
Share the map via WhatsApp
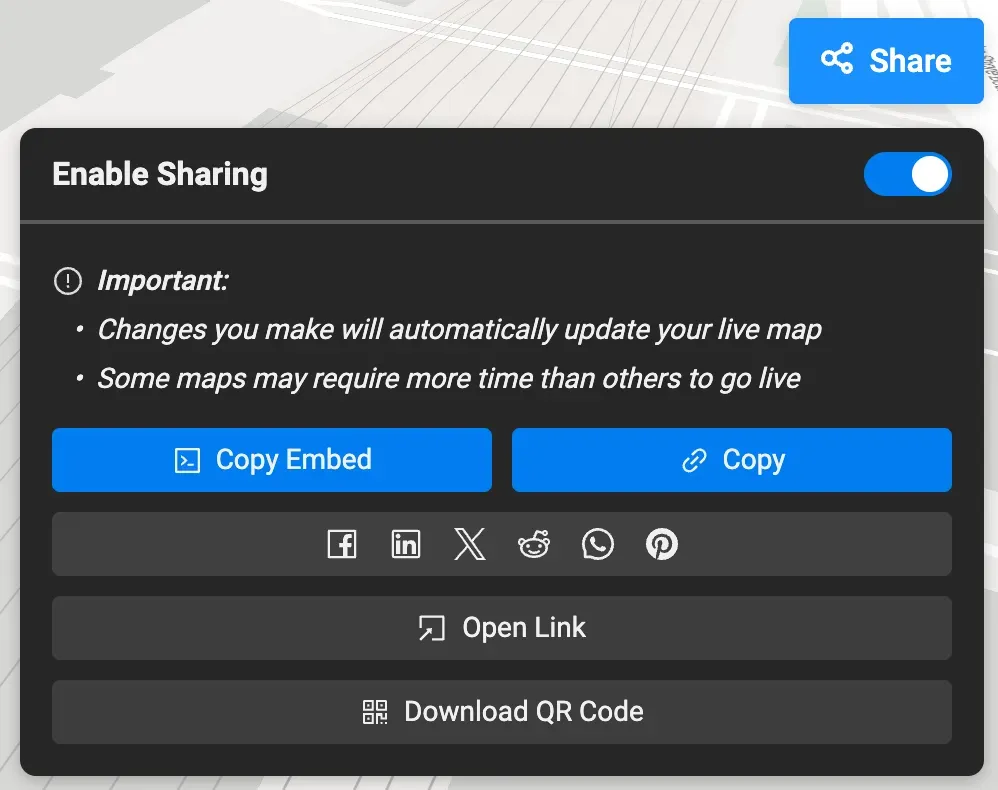[598, 544]
